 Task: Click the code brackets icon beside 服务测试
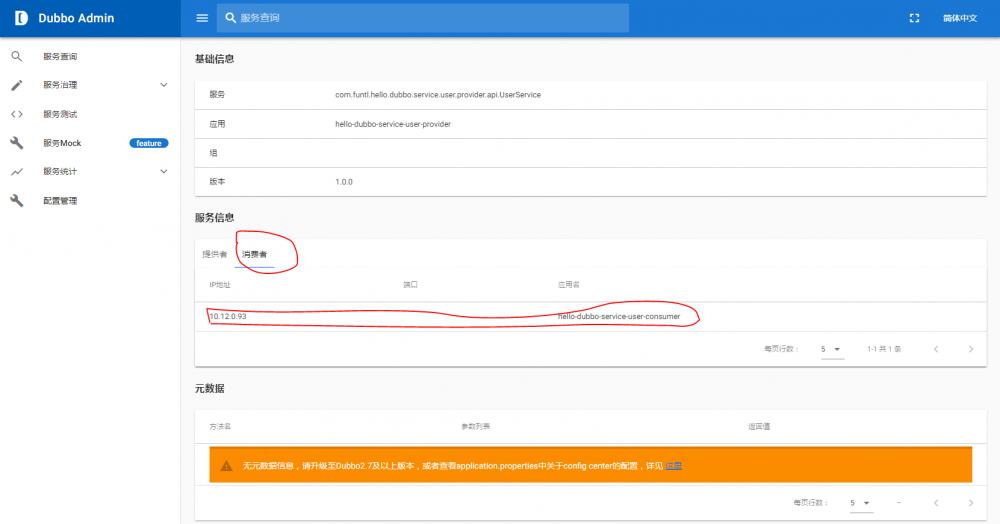[17, 114]
